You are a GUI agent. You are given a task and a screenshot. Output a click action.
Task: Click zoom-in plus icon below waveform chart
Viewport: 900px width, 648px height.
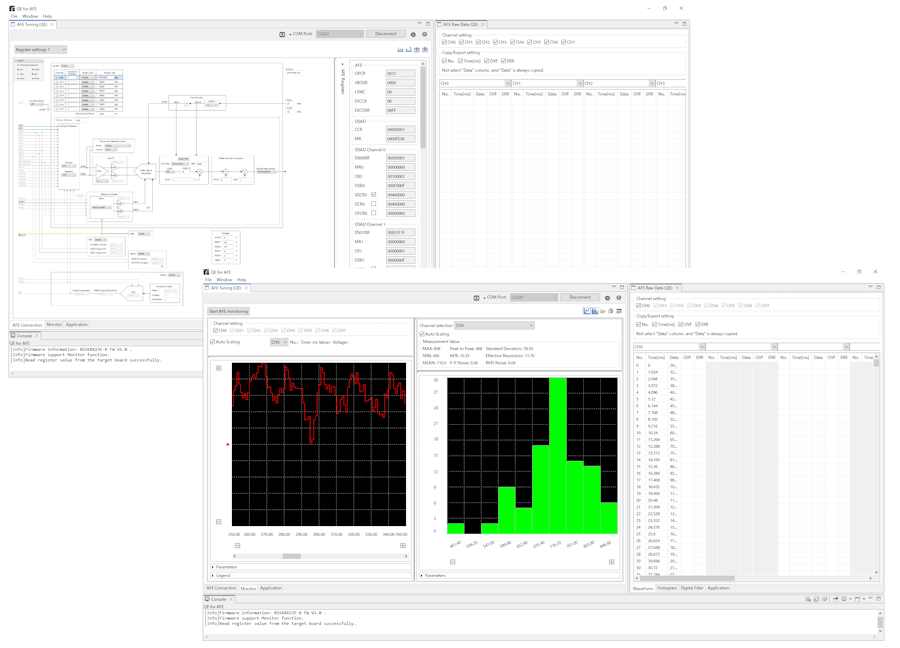tap(403, 546)
